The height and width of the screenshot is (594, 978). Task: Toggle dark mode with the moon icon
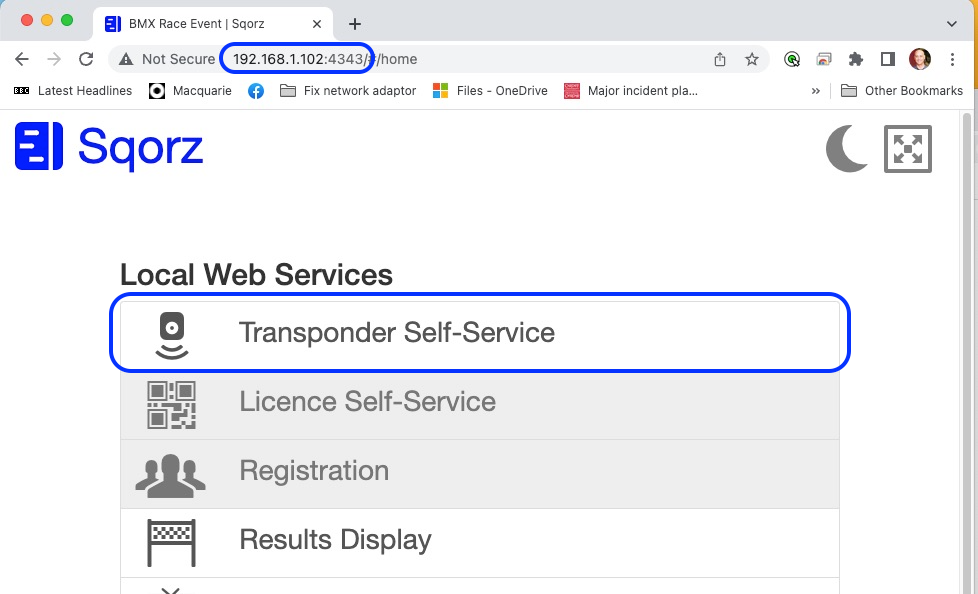pyautogui.click(x=846, y=148)
